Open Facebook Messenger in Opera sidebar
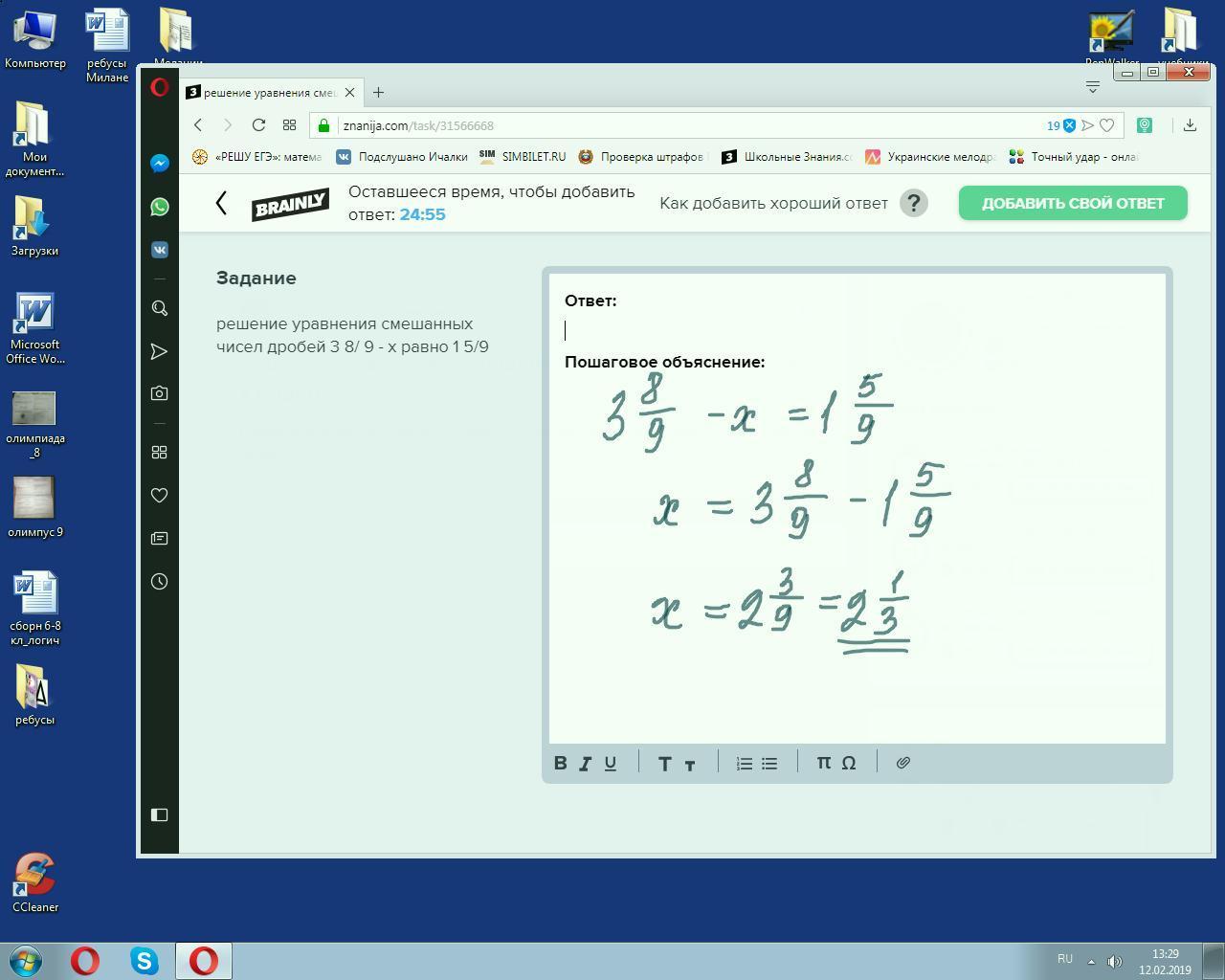The height and width of the screenshot is (980, 1225). tap(160, 164)
